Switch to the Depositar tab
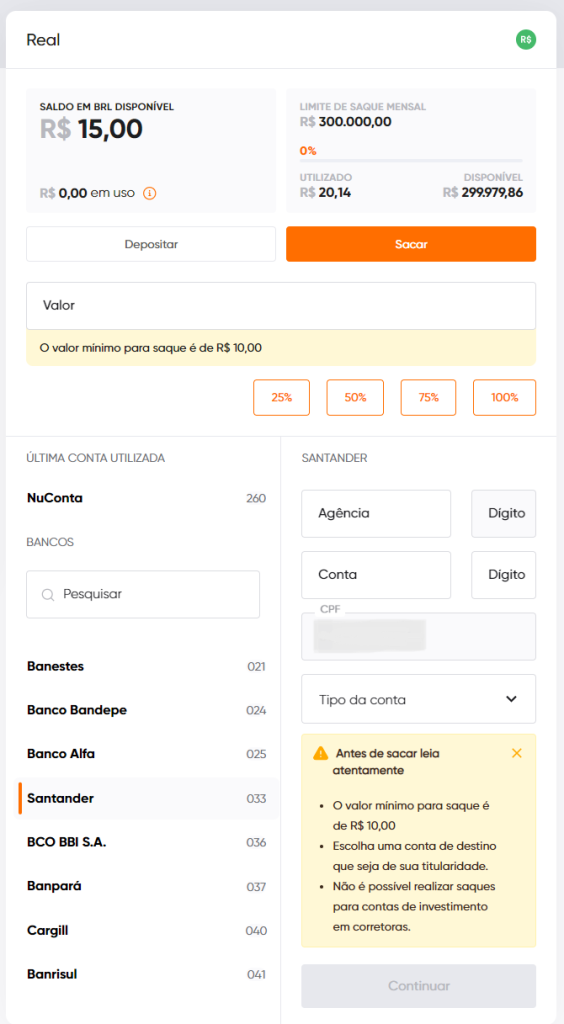564x1024 pixels. (x=151, y=244)
